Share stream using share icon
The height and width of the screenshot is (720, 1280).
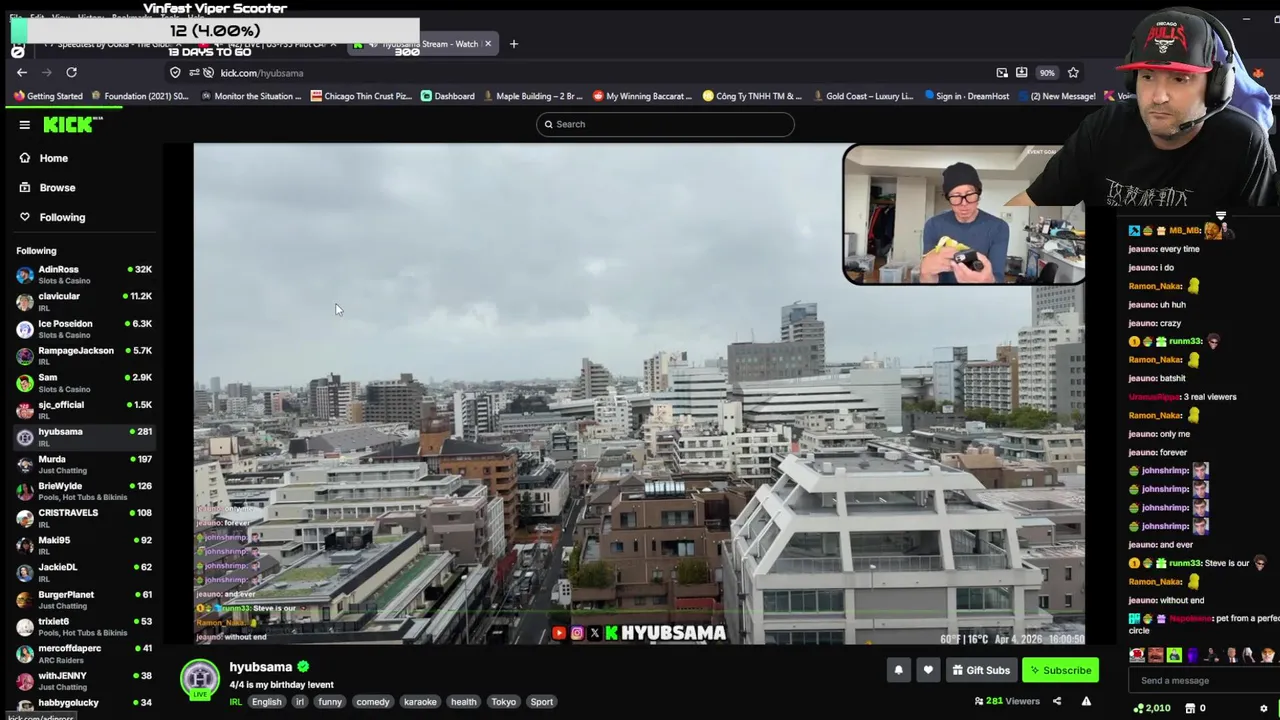(x=1057, y=701)
